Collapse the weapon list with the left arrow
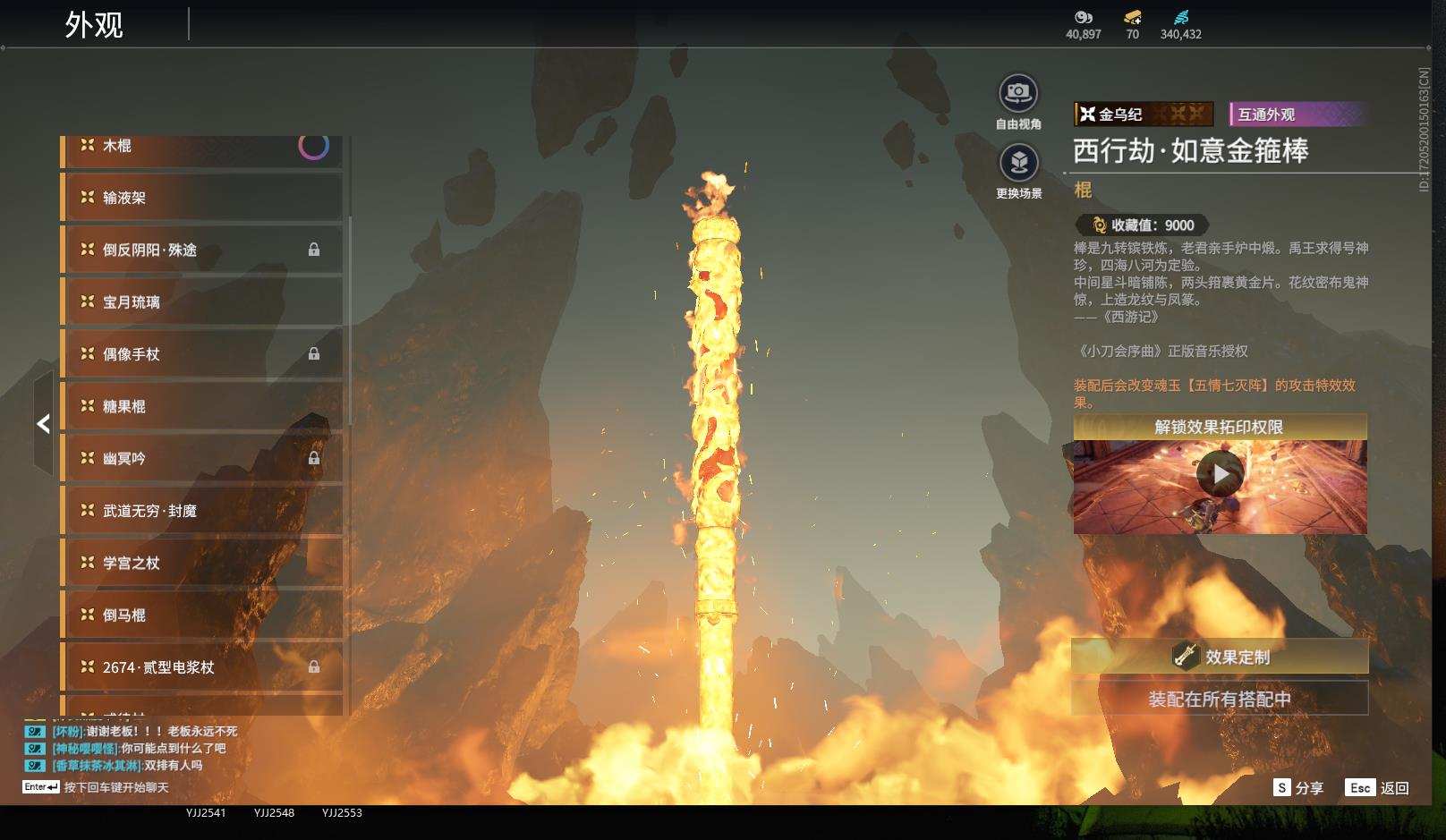This screenshot has width=1446, height=840. (43, 424)
